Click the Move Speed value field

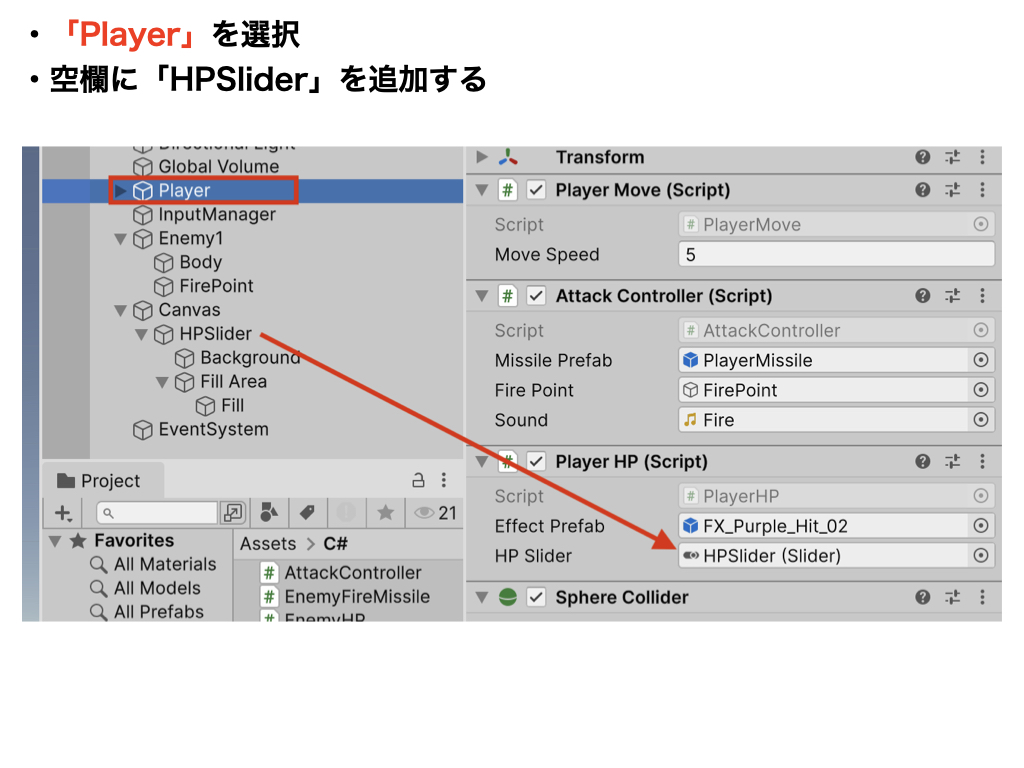click(837, 254)
